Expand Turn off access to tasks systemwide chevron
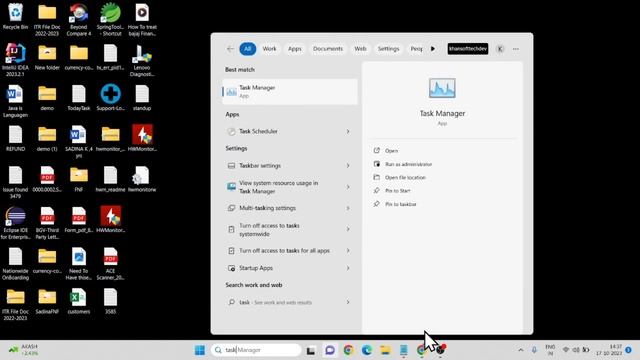The height and width of the screenshot is (360, 640). (x=348, y=229)
